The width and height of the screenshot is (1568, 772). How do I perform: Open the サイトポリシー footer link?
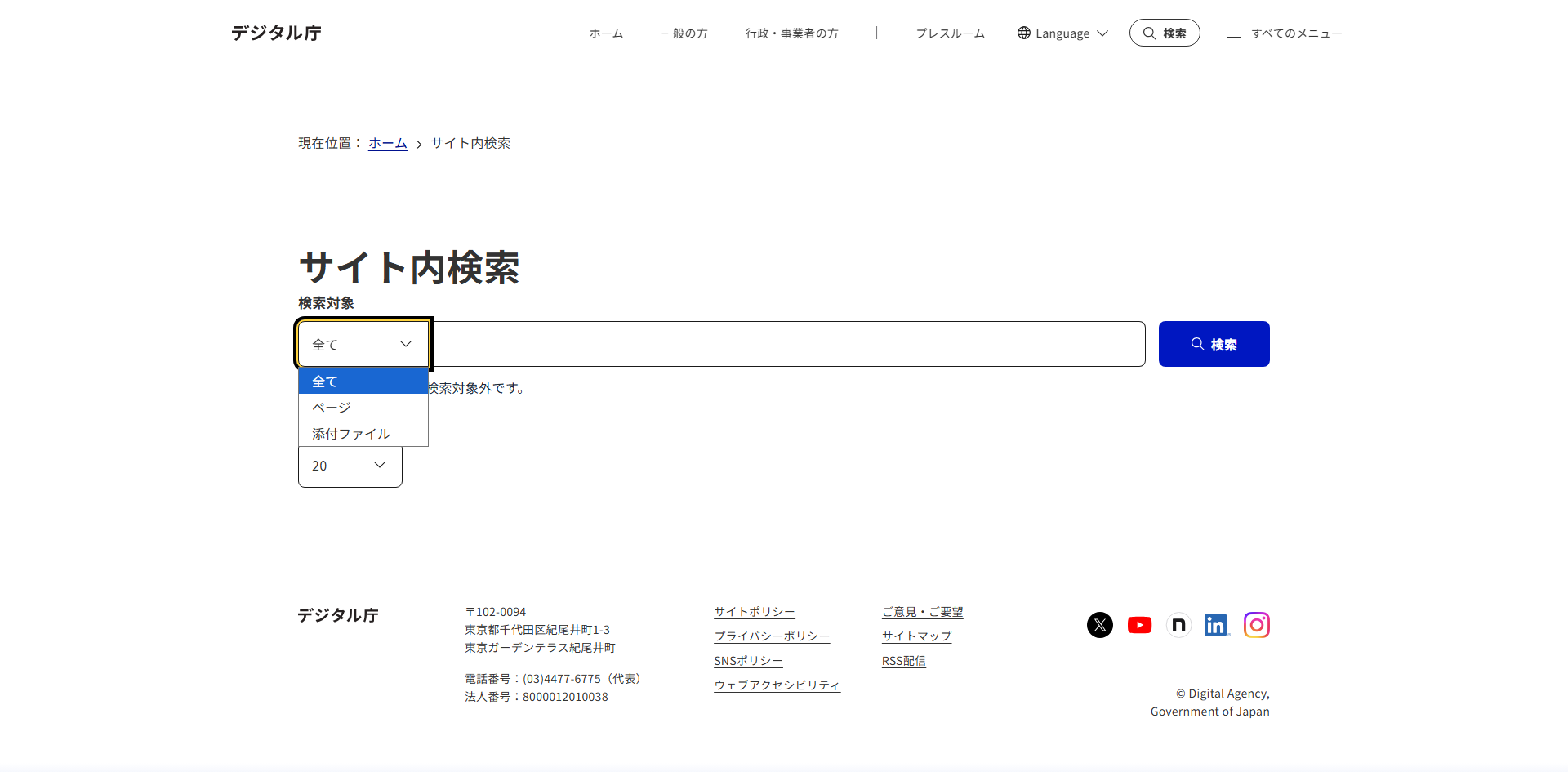(755, 612)
